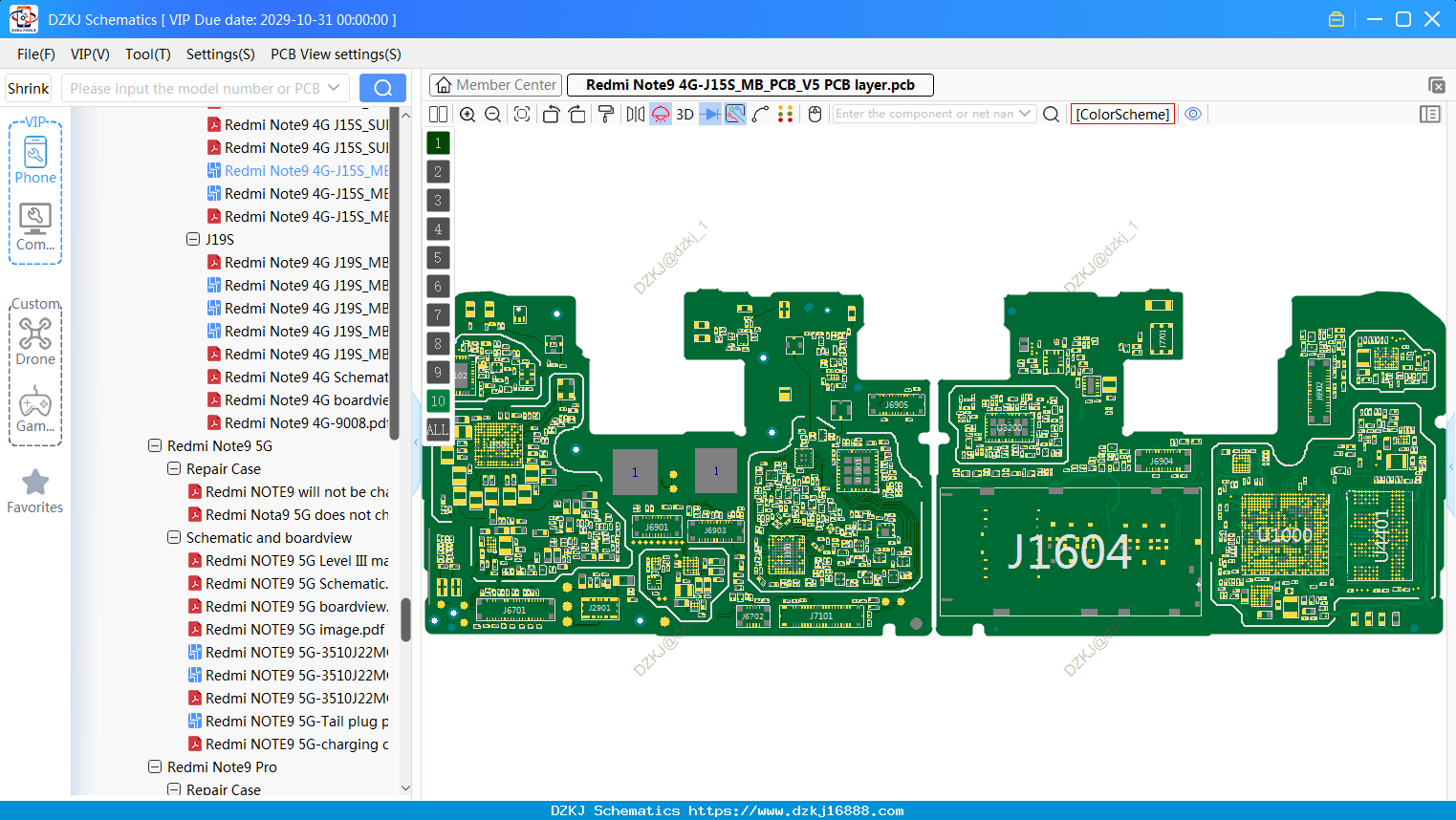Screen dimensions: 1456x820
Task: Switch to Redmi Note9 4G-J15S PCB layer tab
Action: click(x=750, y=85)
